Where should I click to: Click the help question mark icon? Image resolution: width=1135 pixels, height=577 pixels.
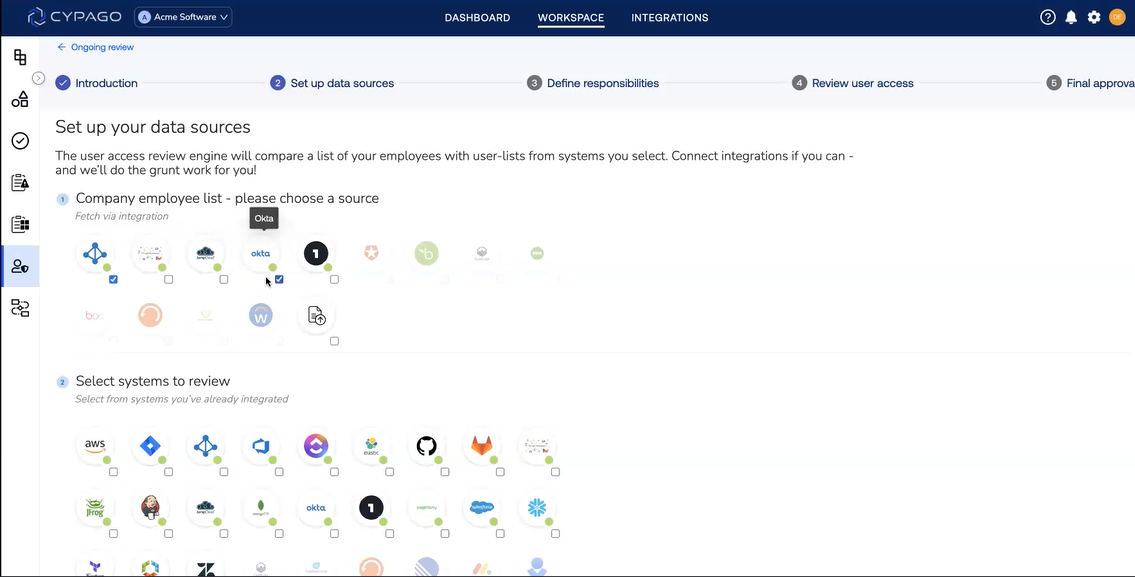[1048, 17]
